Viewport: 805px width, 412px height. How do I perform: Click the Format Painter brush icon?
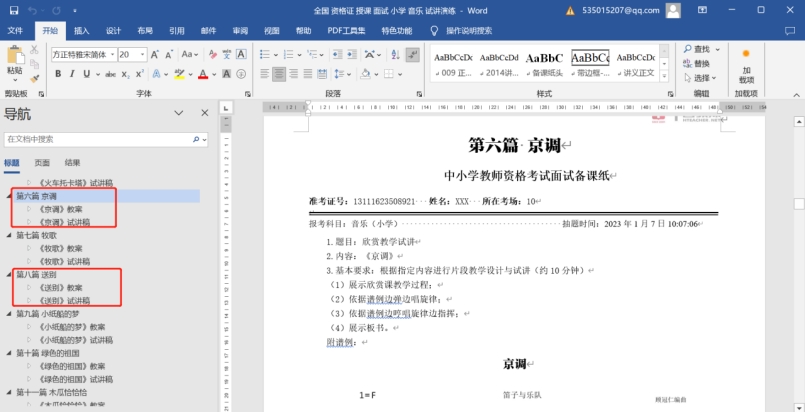(35, 78)
